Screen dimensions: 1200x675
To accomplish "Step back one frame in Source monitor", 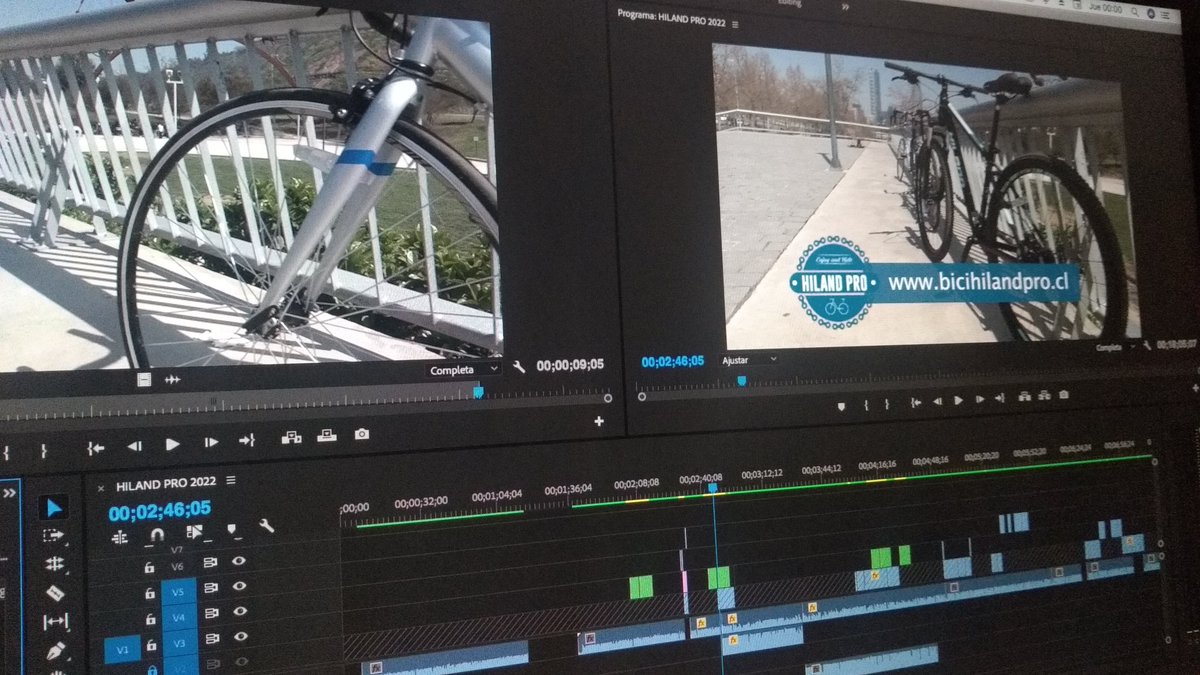I will click(134, 445).
